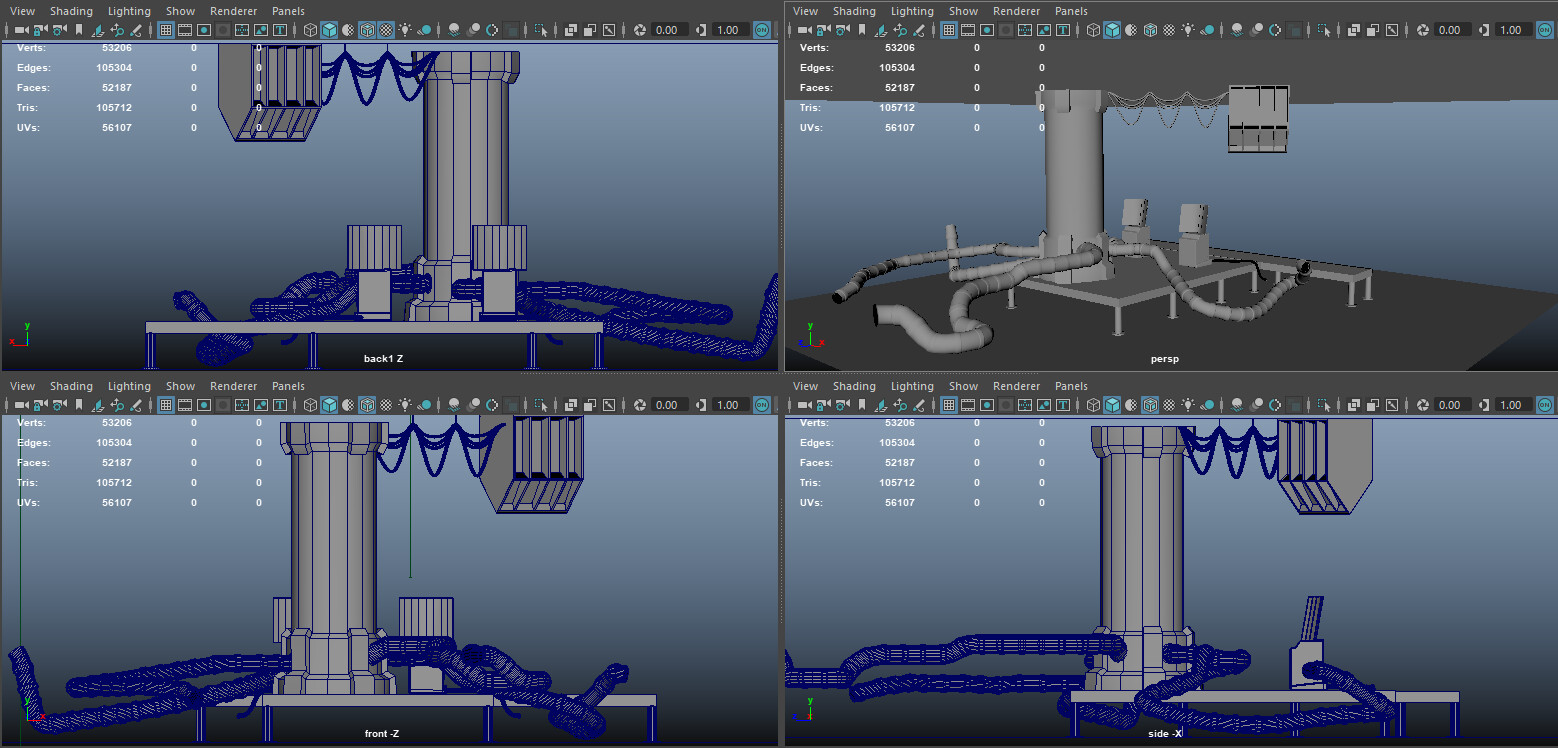
Task: Expand Show menu in side -X panel
Action: [963, 386]
